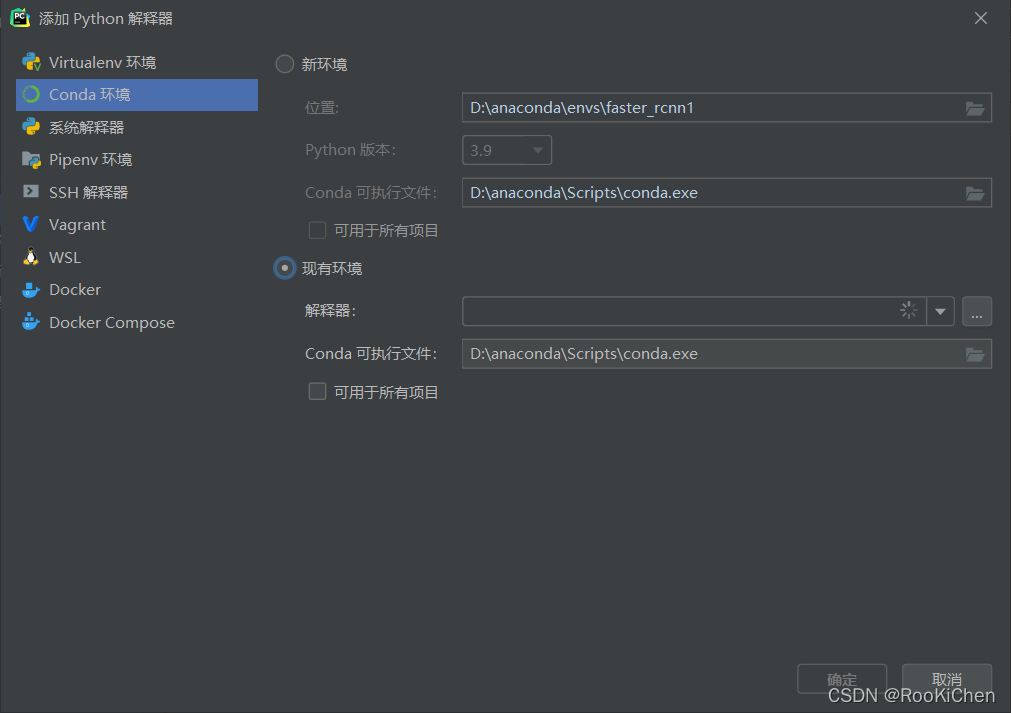Image resolution: width=1011 pixels, height=713 pixels.
Task: Expand the 解释器 dropdown arrow
Action: point(940,311)
